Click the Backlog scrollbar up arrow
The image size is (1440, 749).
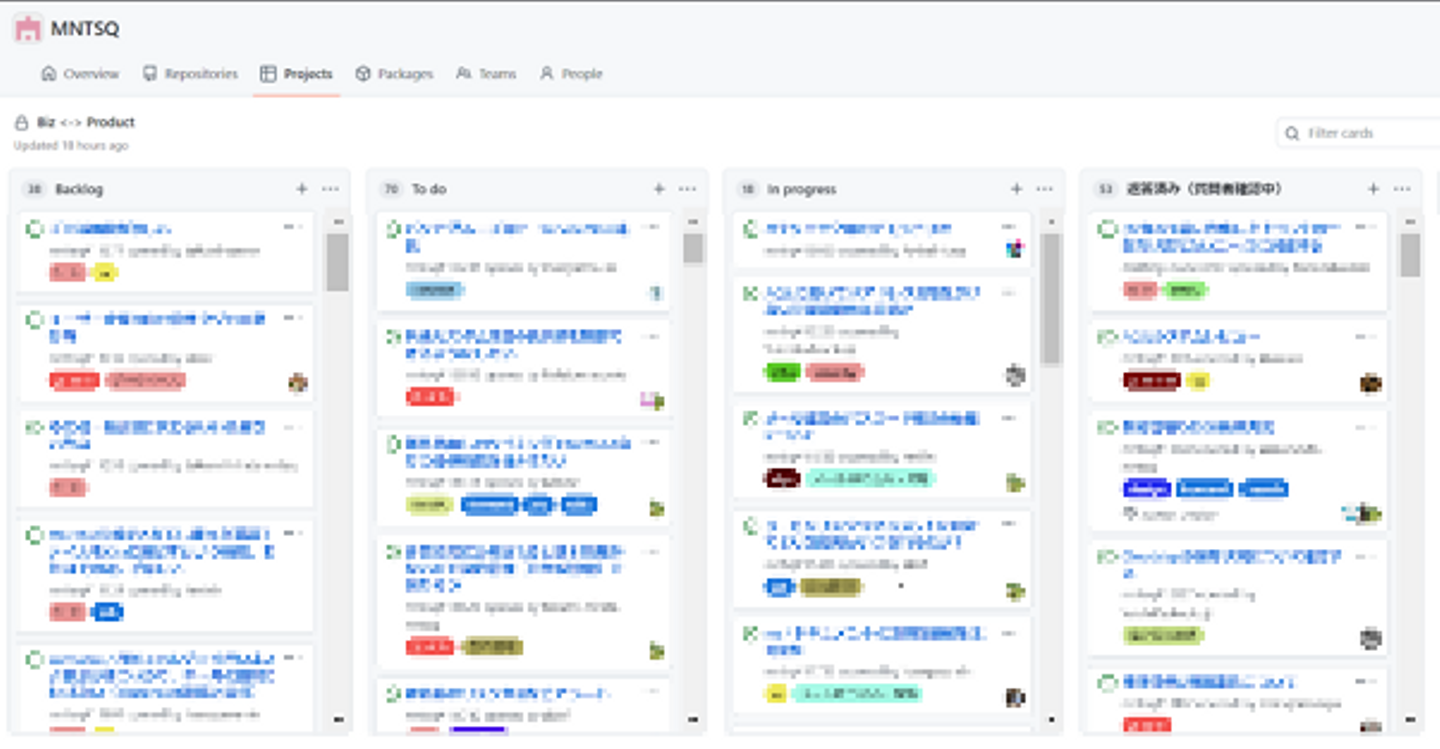point(337,221)
